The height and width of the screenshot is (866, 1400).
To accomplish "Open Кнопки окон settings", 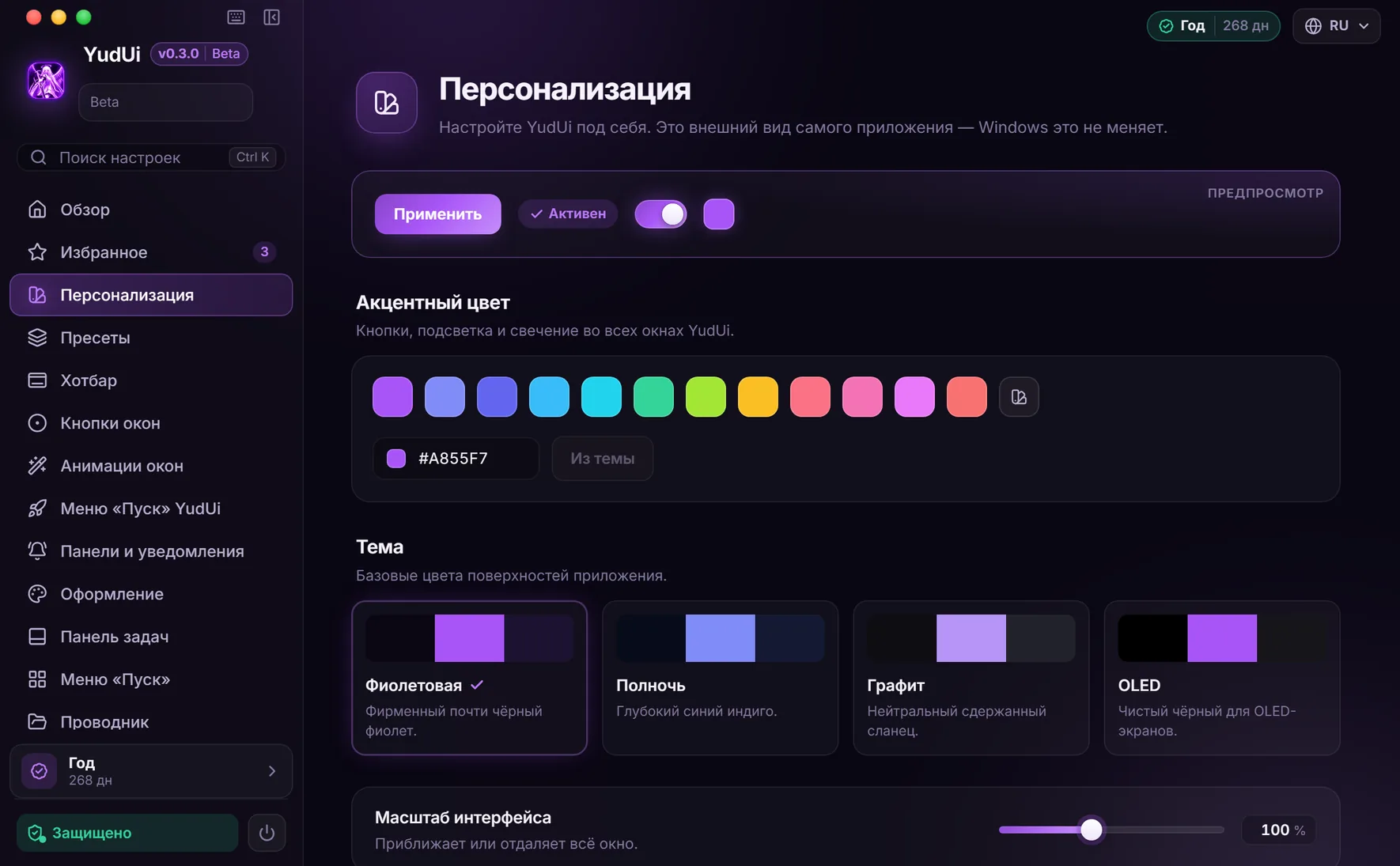I will click(151, 423).
